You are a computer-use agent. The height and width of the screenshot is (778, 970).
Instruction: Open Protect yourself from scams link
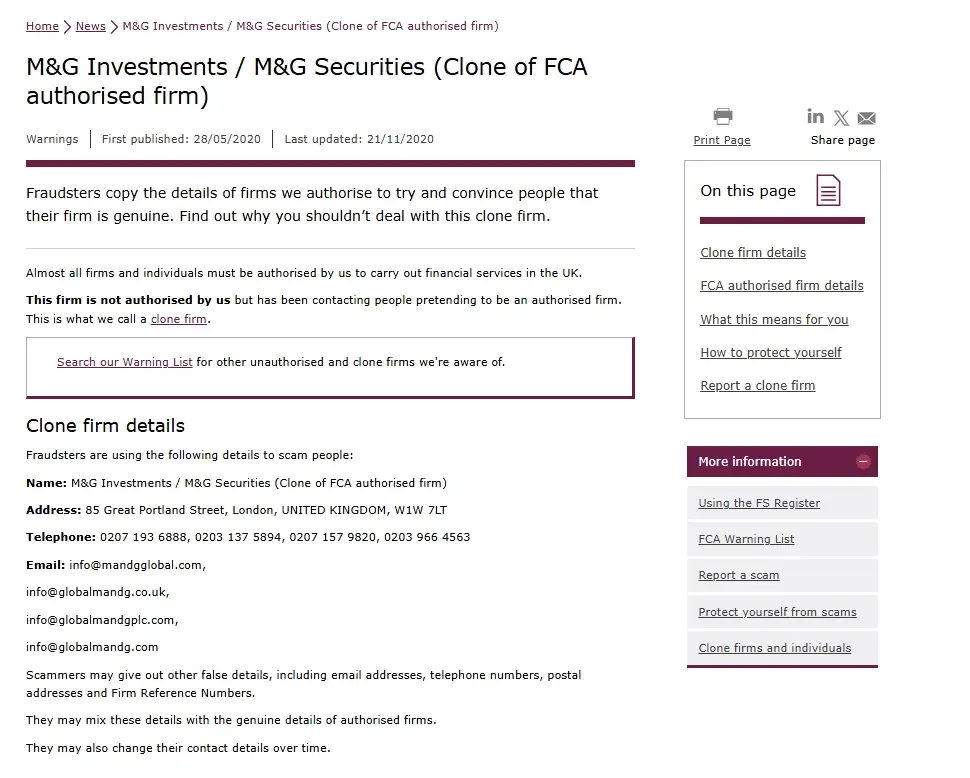[777, 612]
